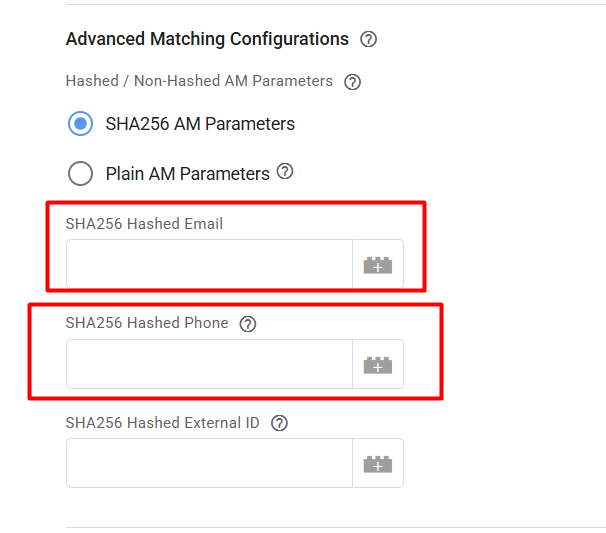View help tooltip for SHA256 Hashed External ID
This screenshot has width=606, height=533.
click(280, 423)
